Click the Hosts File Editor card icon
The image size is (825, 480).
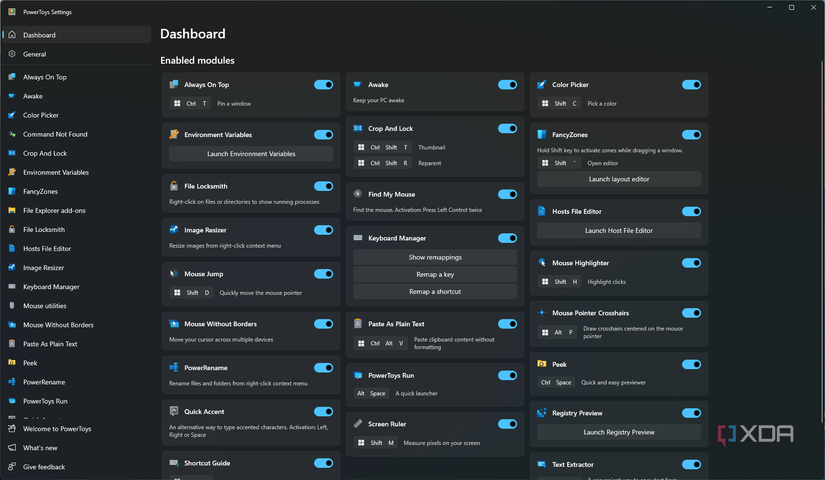point(541,211)
